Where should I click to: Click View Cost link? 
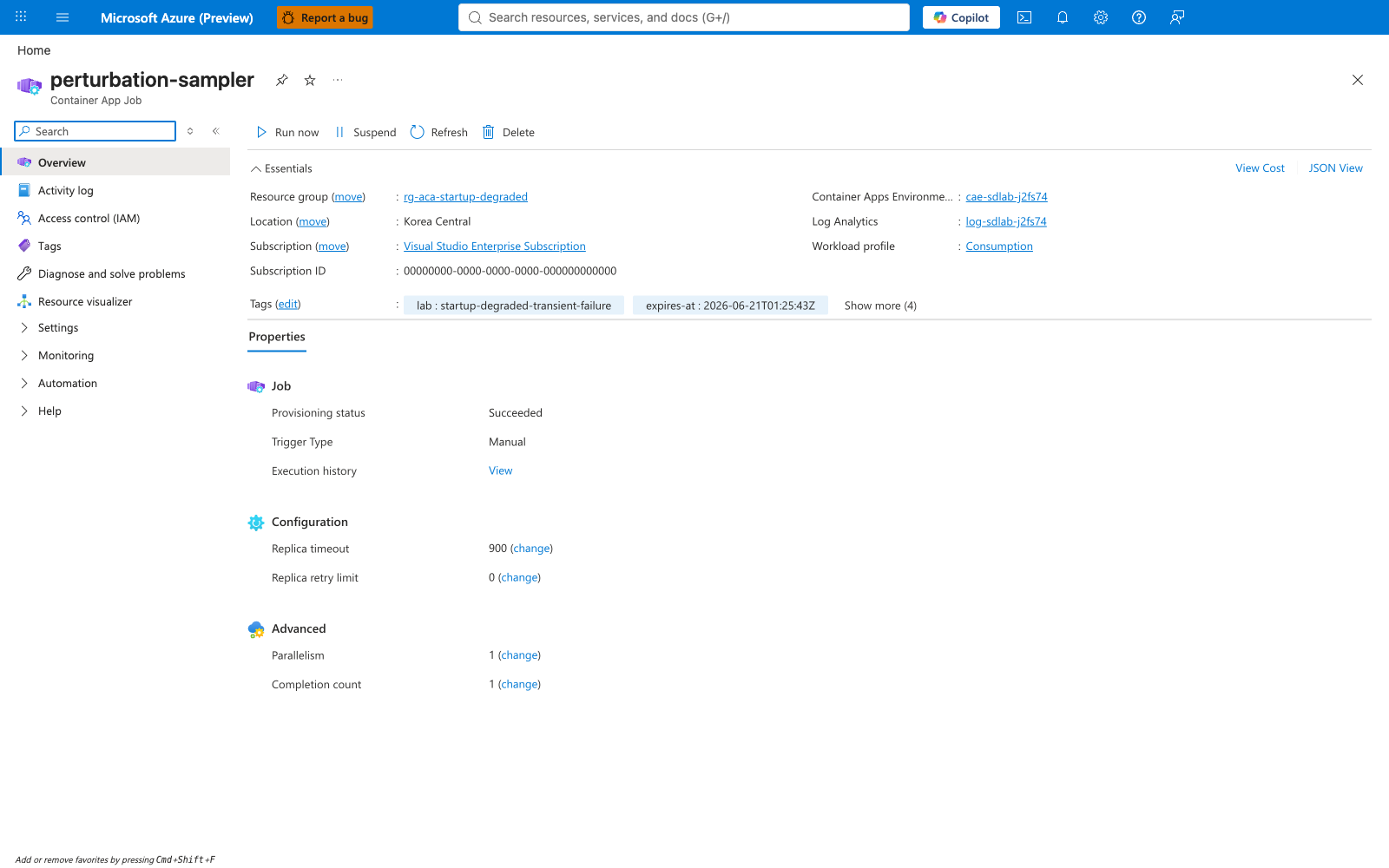pyautogui.click(x=1260, y=168)
